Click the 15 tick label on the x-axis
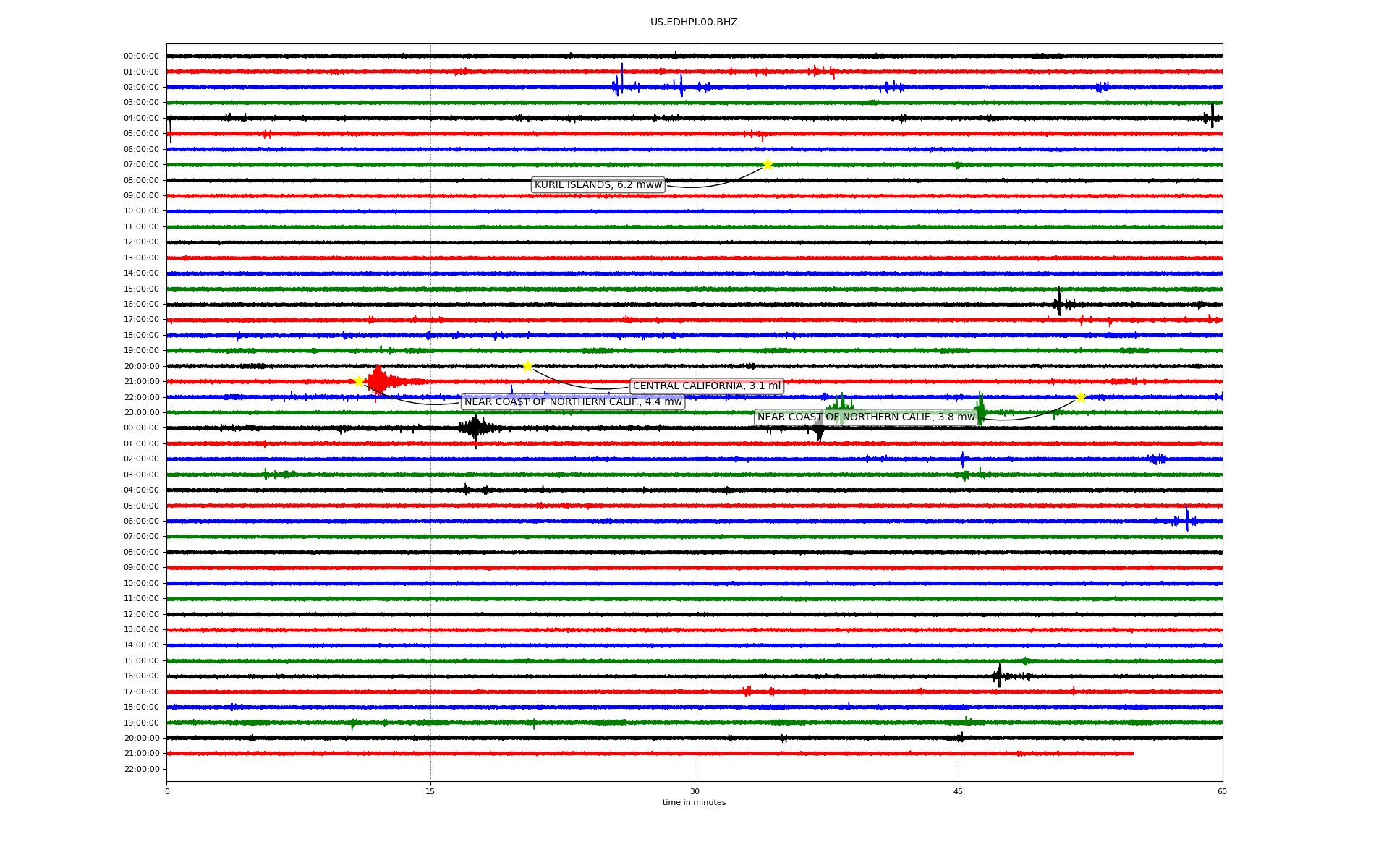This screenshot has height=868, width=1389. click(430, 791)
